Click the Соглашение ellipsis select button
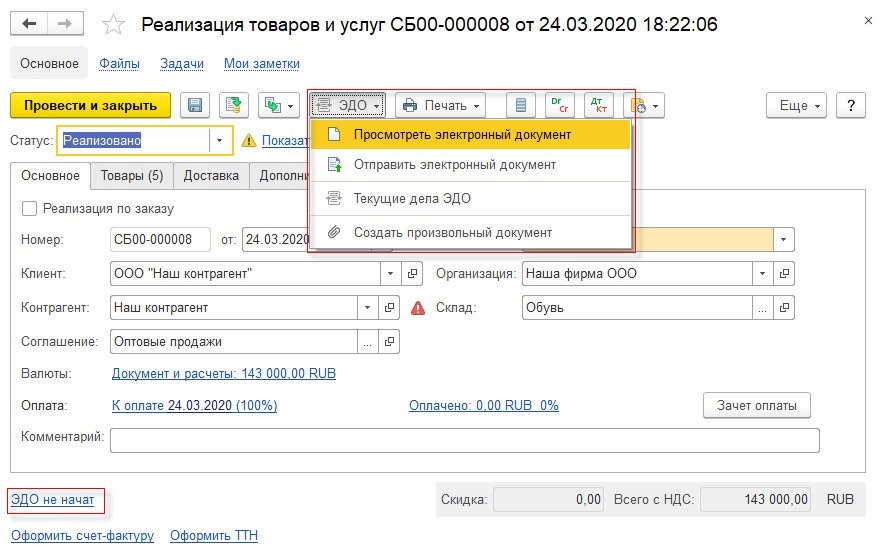The height and width of the screenshot is (553, 882). point(367,342)
